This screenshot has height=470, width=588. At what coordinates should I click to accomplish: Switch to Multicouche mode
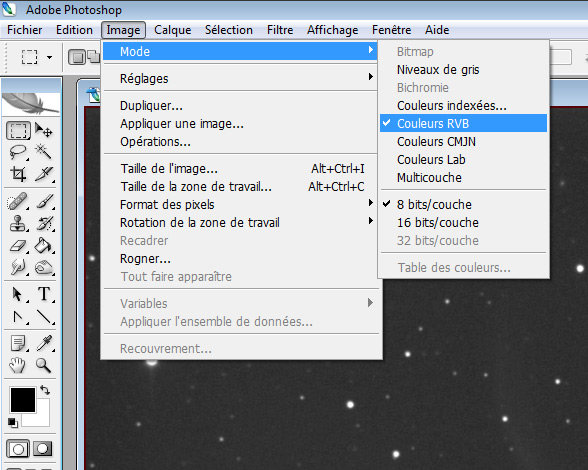(x=463, y=177)
